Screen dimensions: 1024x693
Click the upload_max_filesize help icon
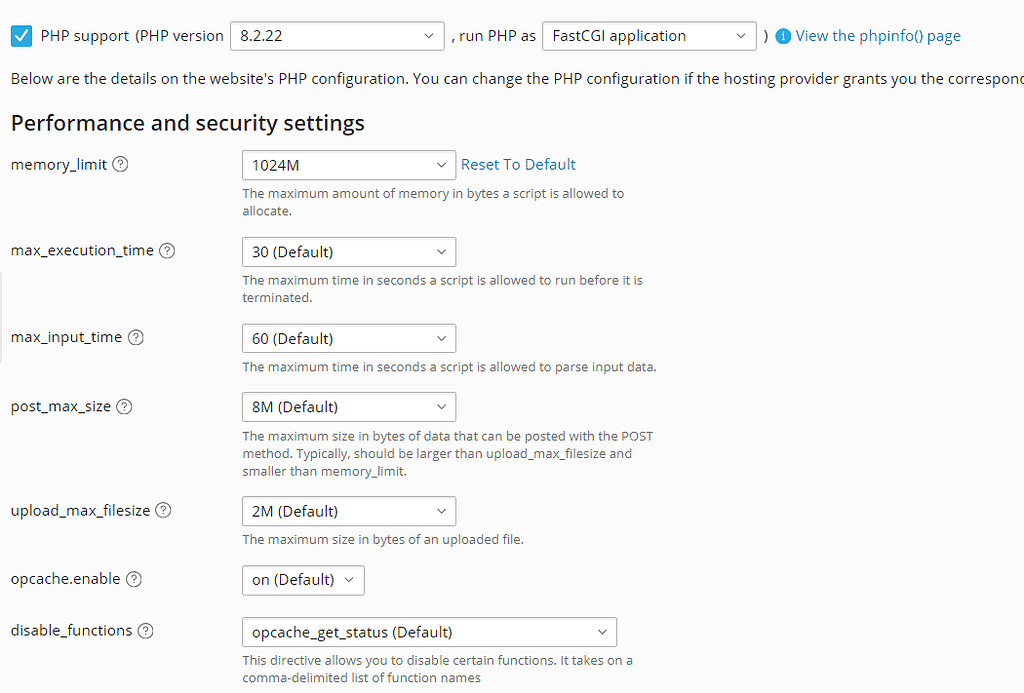pos(162,510)
